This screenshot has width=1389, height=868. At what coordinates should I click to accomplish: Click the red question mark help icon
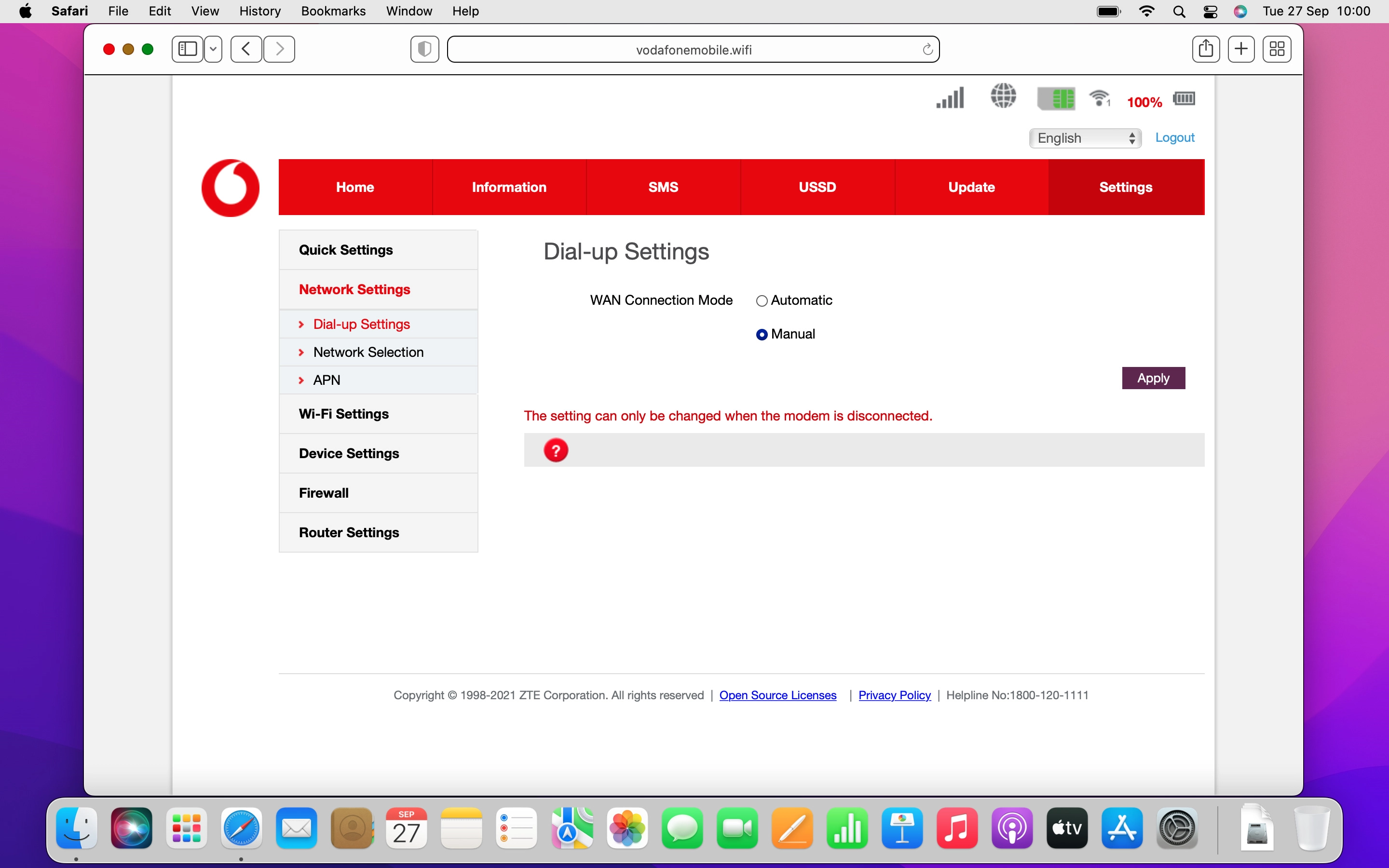[x=556, y=450]
